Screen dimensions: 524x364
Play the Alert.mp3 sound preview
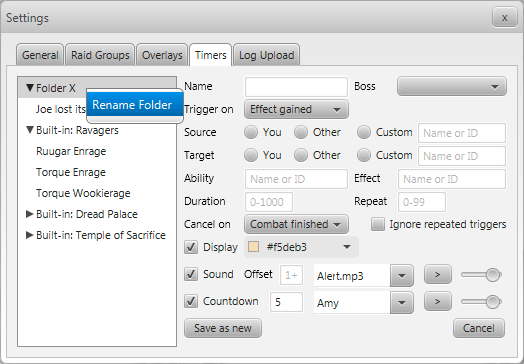click(x=438, y=274)
